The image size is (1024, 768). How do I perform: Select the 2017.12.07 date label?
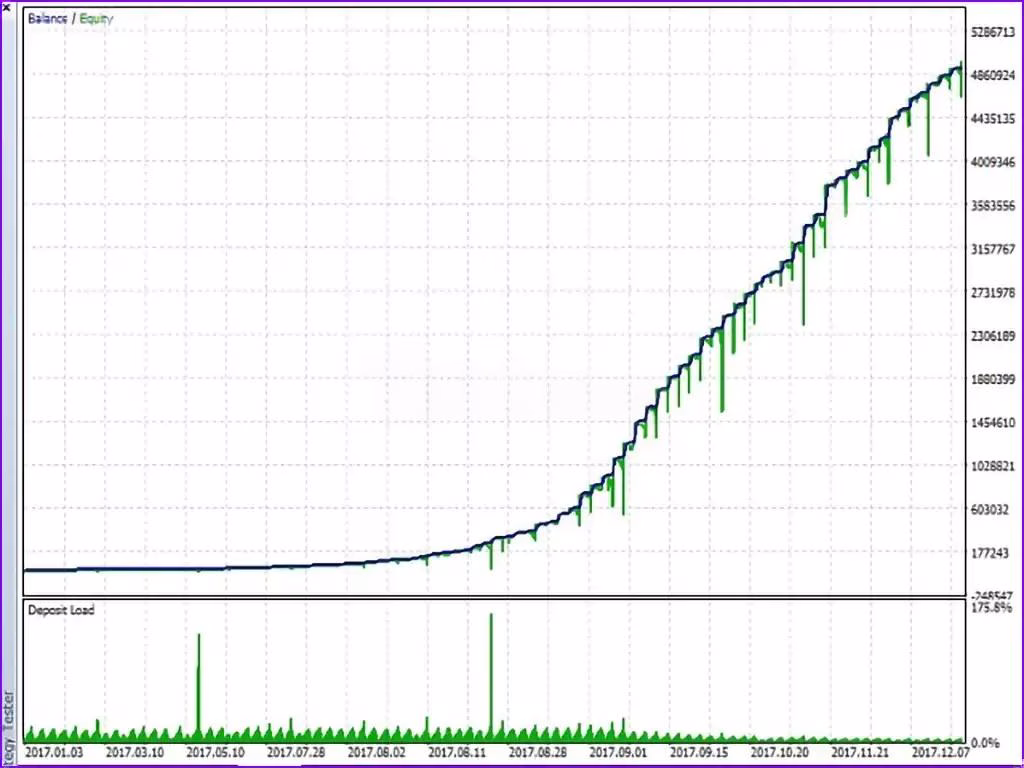940,752
